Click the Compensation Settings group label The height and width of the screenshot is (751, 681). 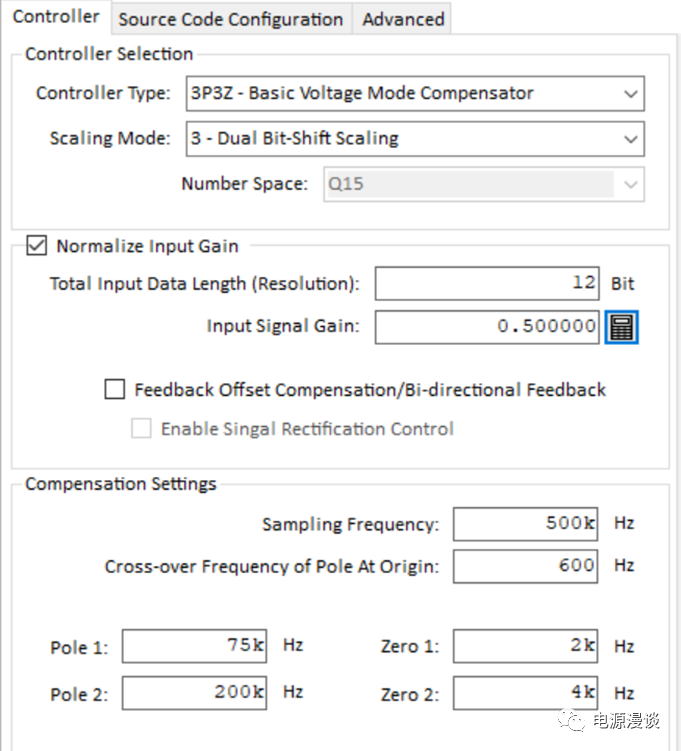point(121,484)
